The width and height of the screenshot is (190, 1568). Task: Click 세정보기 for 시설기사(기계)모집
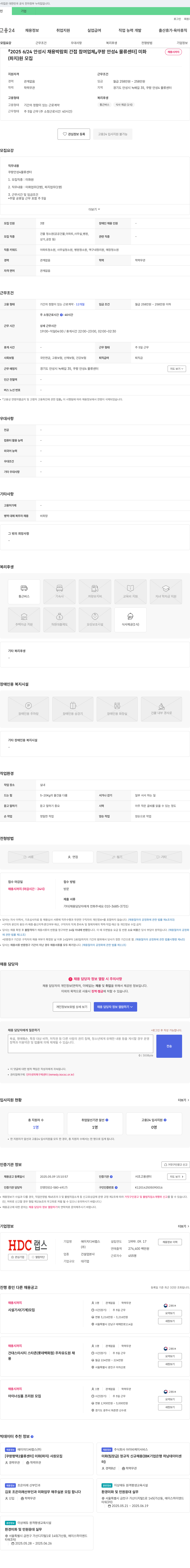pos(170,1321)
